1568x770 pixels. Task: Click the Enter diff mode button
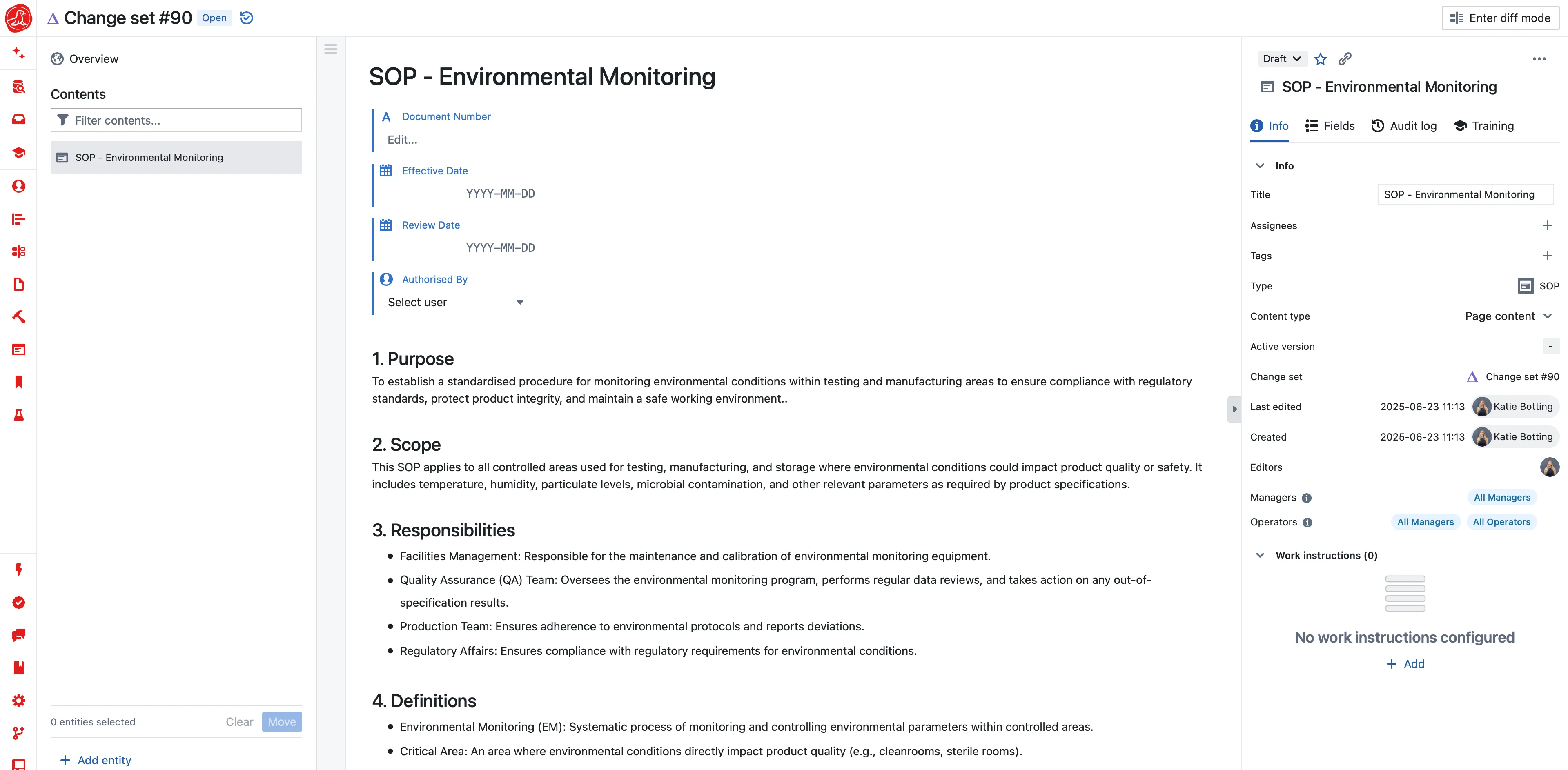pos(1500,18)
